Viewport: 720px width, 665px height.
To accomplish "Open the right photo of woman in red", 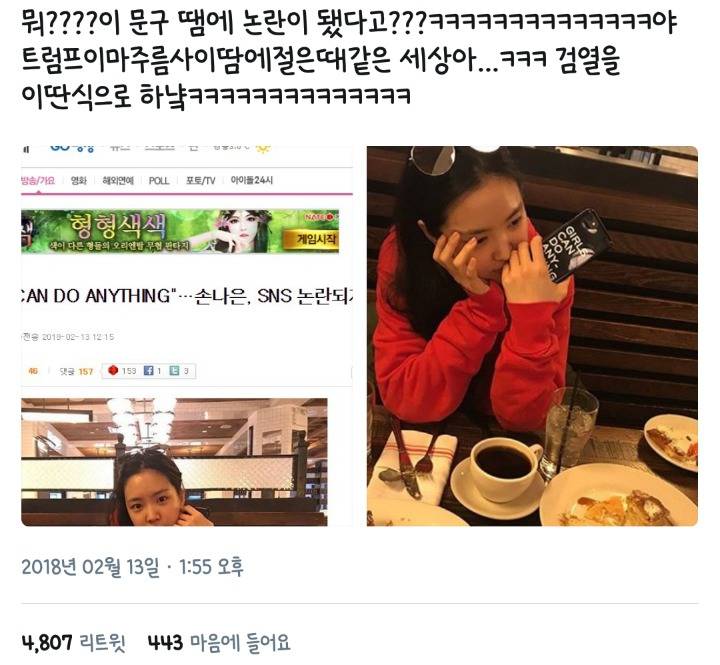I will coord(532,336).
